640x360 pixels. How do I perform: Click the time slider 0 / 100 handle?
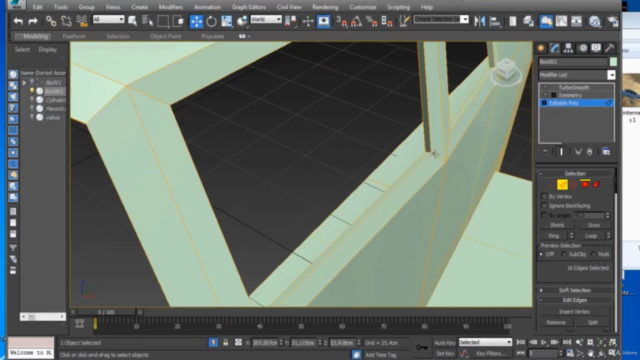(106, 312)
